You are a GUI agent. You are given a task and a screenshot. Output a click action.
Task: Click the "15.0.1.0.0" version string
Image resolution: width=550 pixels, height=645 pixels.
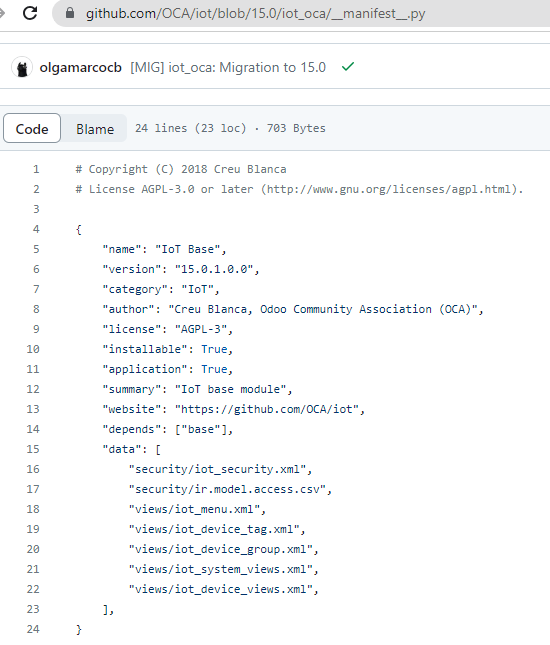pyautogui.click(x=214, y=269)
